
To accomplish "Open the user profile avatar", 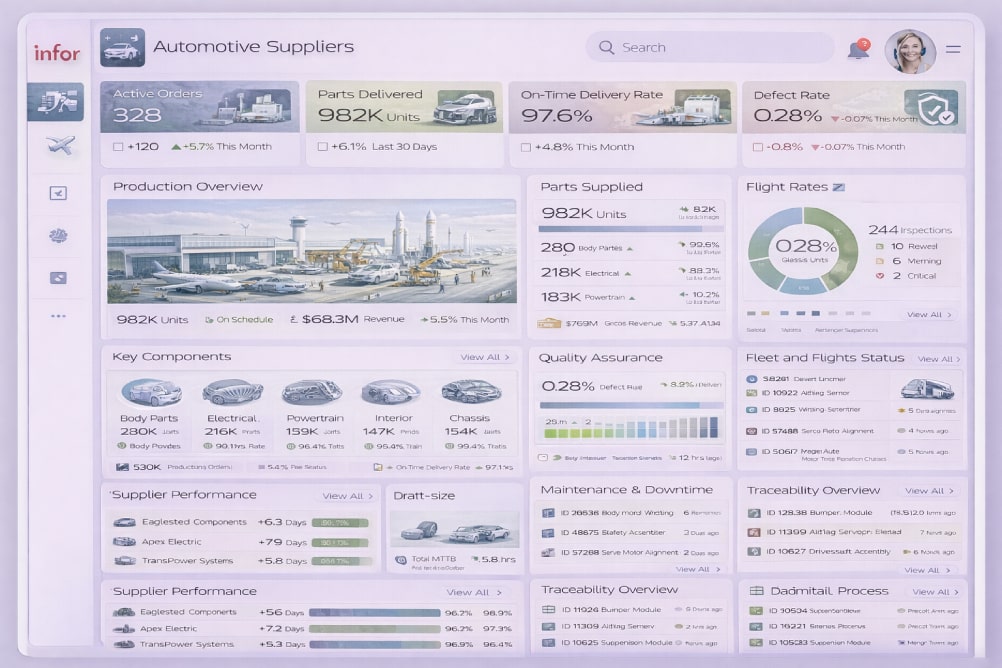I will pos(910,50).
